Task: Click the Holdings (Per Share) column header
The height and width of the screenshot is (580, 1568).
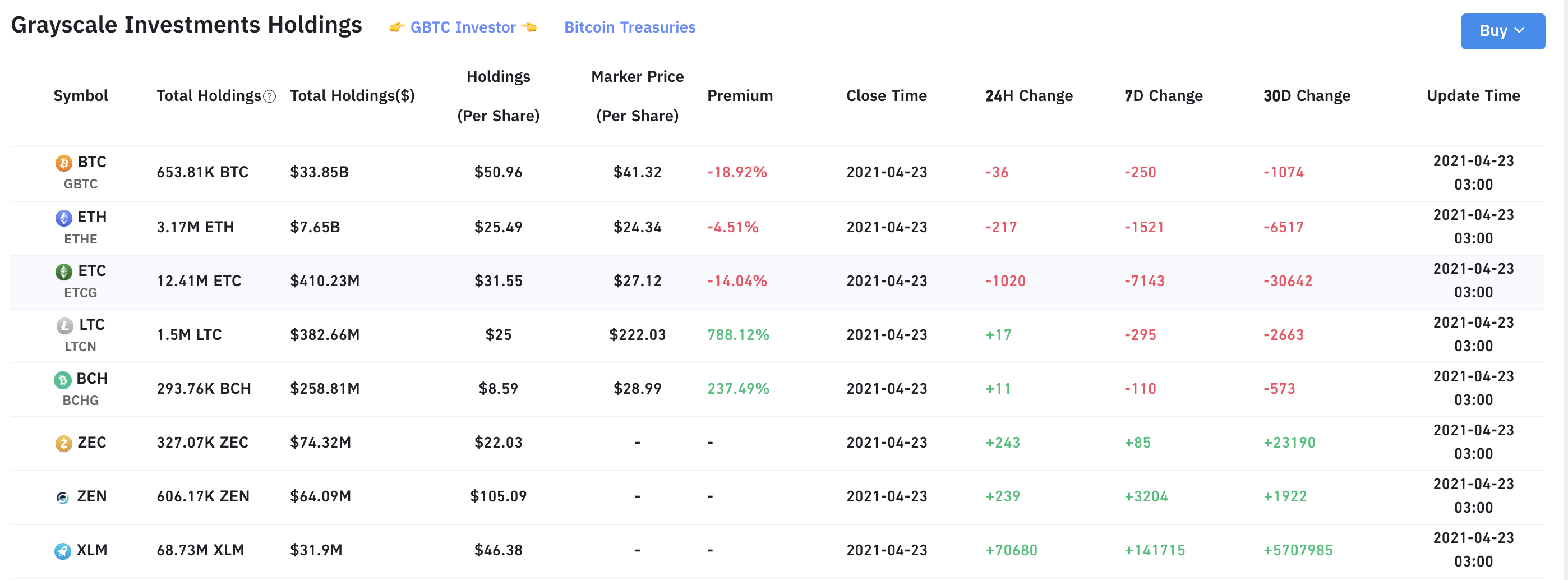Action: coord(499,96)
